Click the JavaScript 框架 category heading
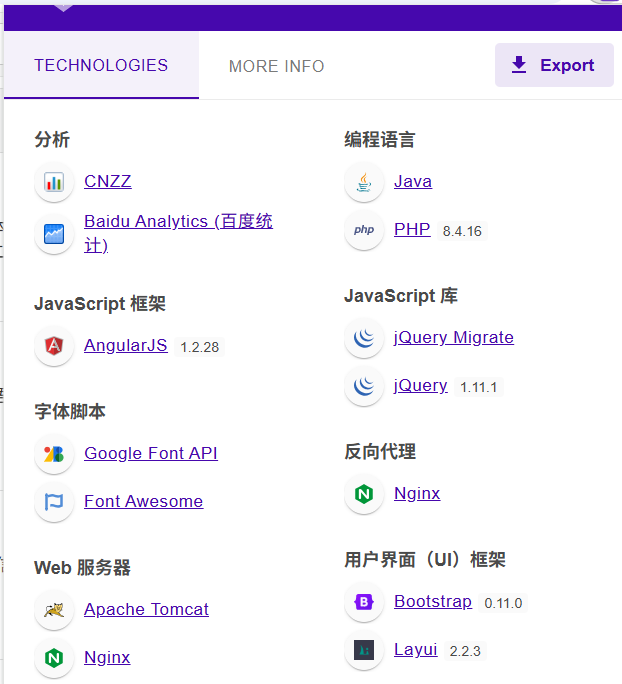 [100, 304]
